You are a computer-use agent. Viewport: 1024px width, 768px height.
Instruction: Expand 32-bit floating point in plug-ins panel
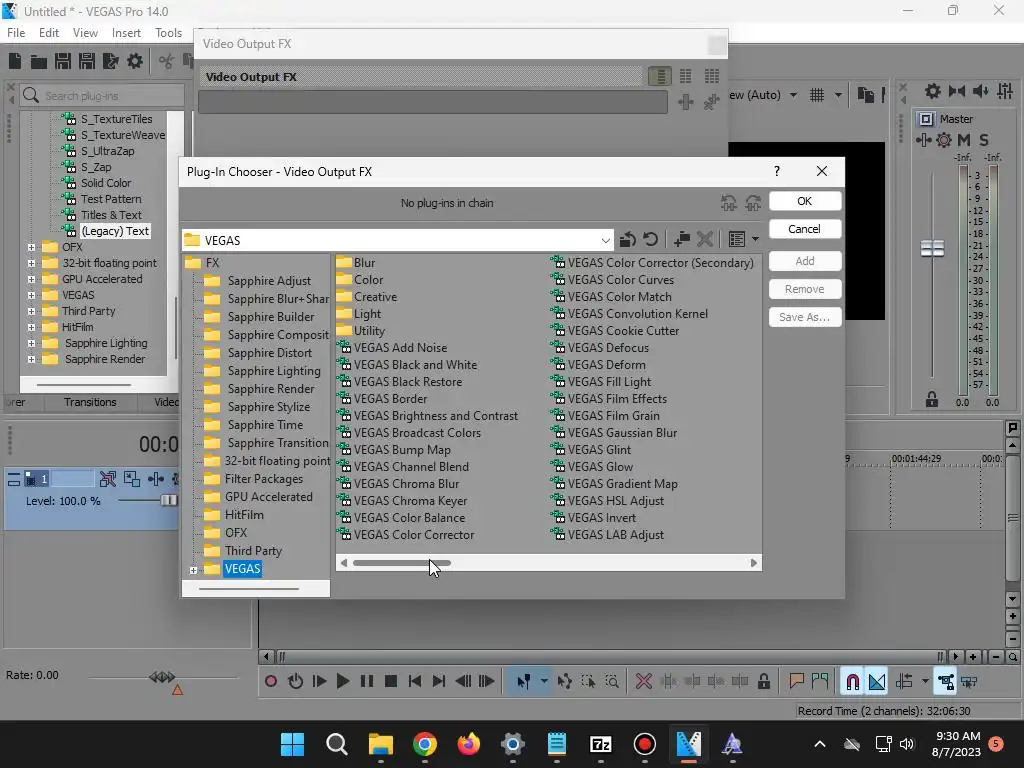click(31, 263)
